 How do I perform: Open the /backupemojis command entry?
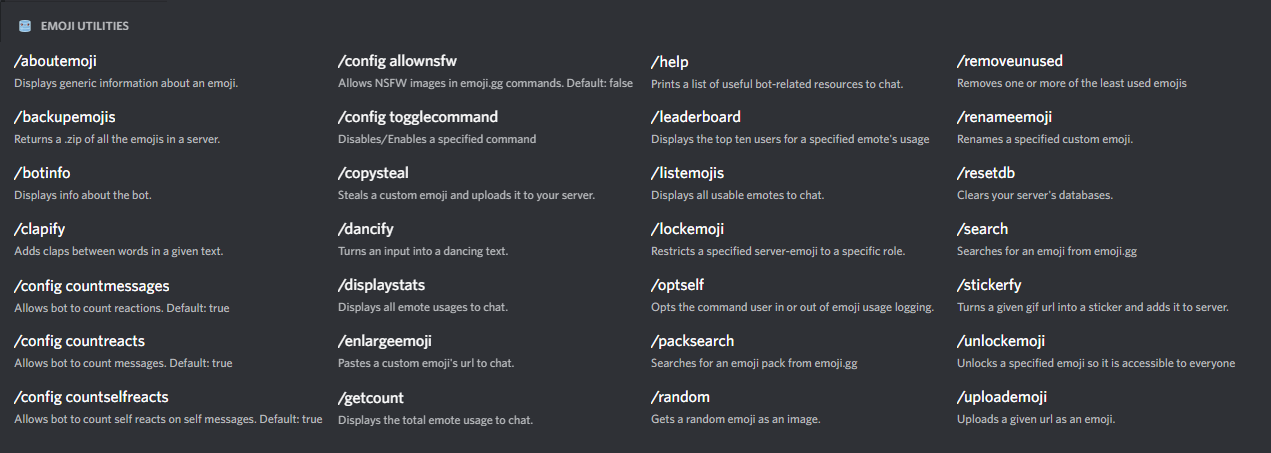tap(66, 118)
